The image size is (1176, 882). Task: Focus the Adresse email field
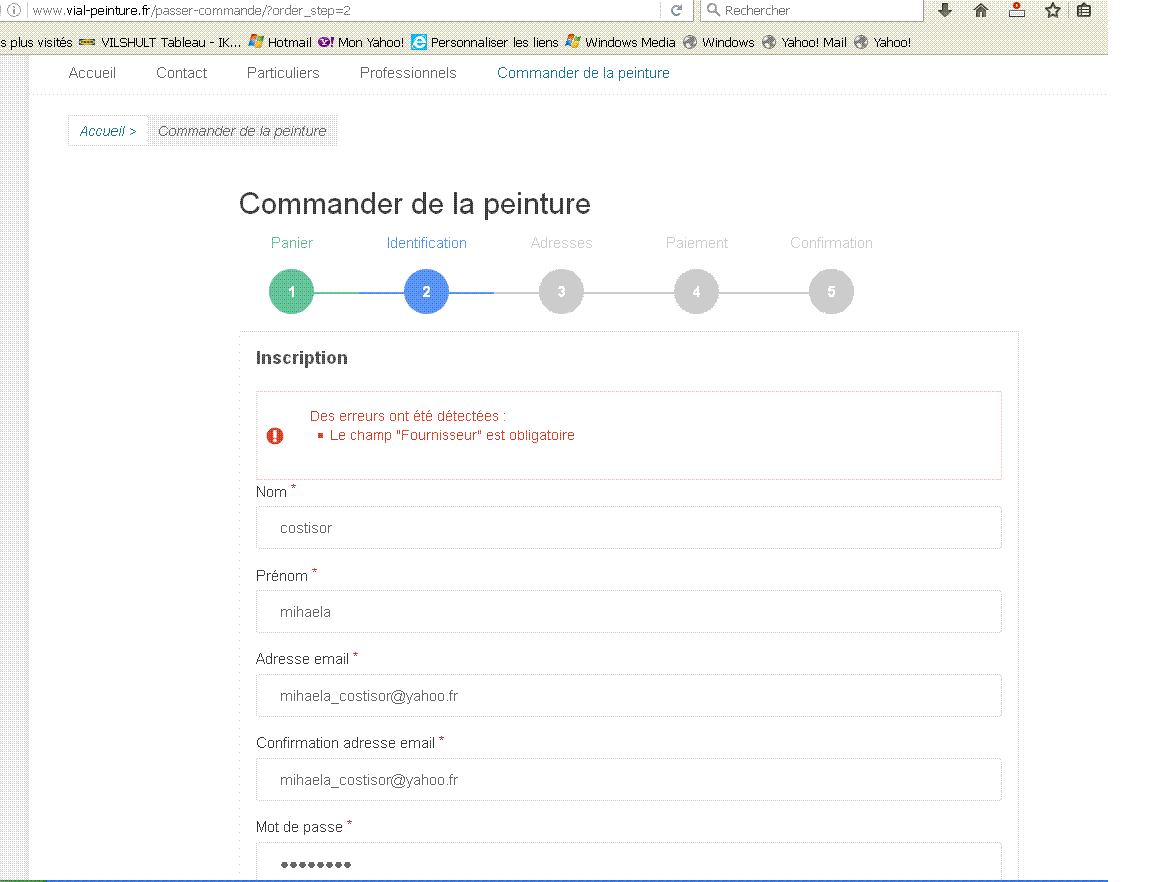pyautogui.click(x=628, y=695)
